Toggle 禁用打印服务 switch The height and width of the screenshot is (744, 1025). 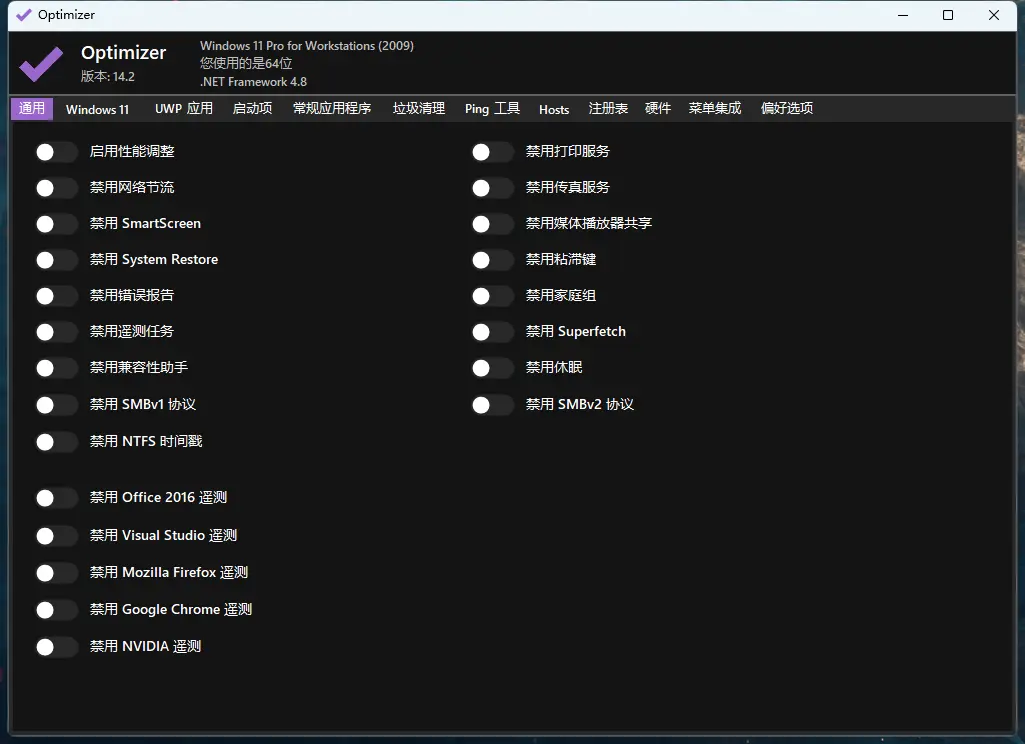493,152
